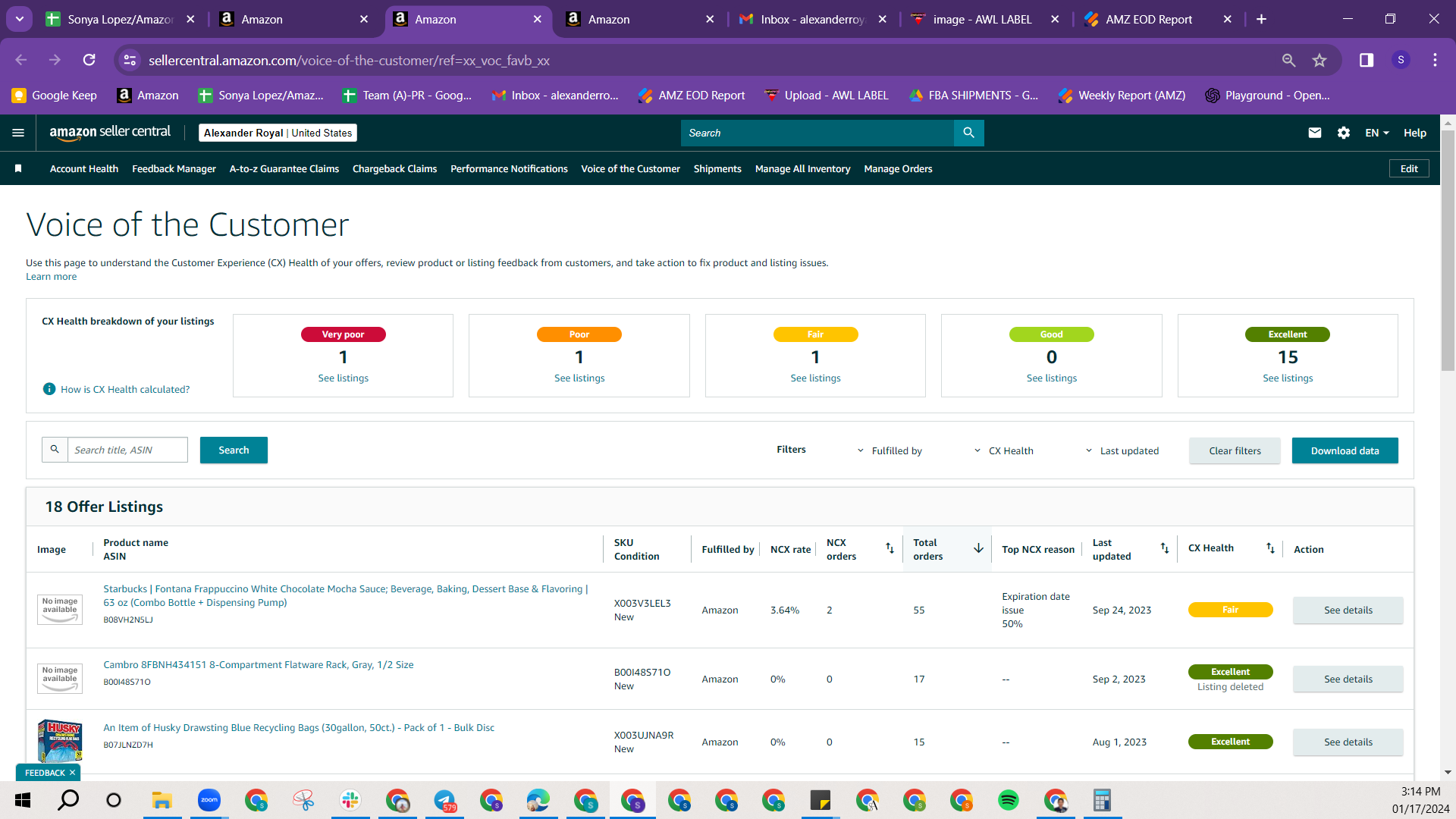The width and height of the screenshot is (1456, 819).
Task: Click the Clear filters button
Action: pos(1235,450)
